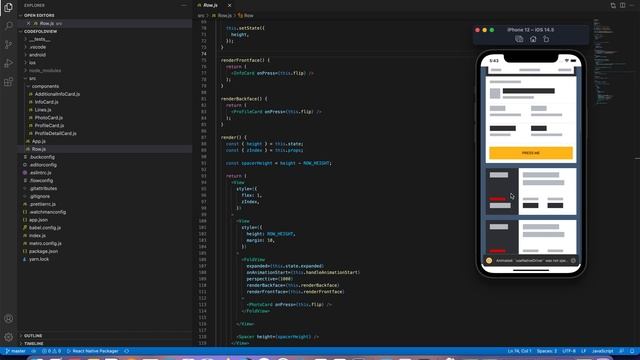Open .editorconfig file
The image size is (640, 360).
43,165
